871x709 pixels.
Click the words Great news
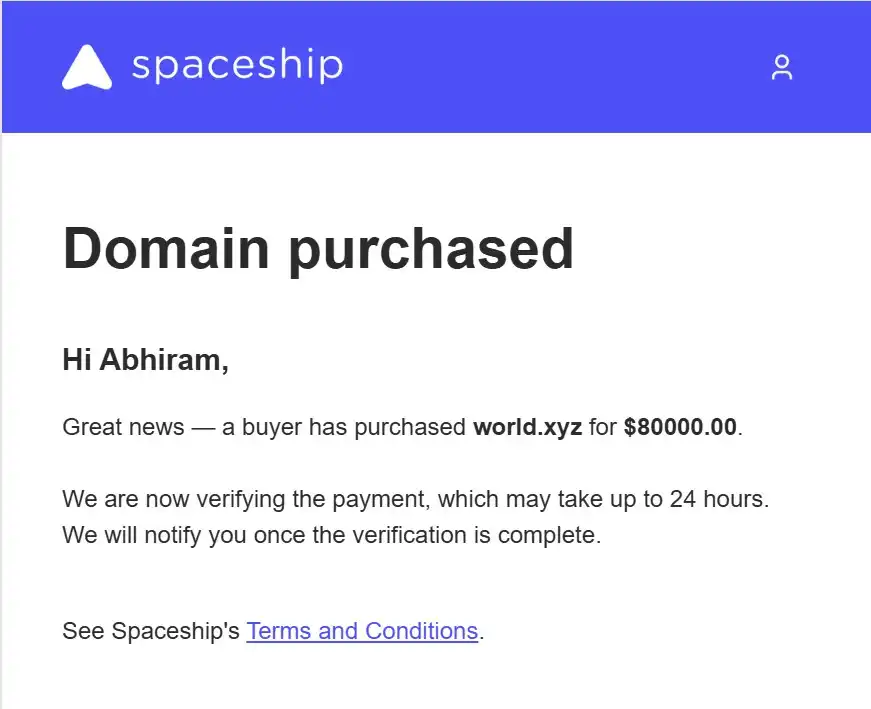click(x=123, y=427)
